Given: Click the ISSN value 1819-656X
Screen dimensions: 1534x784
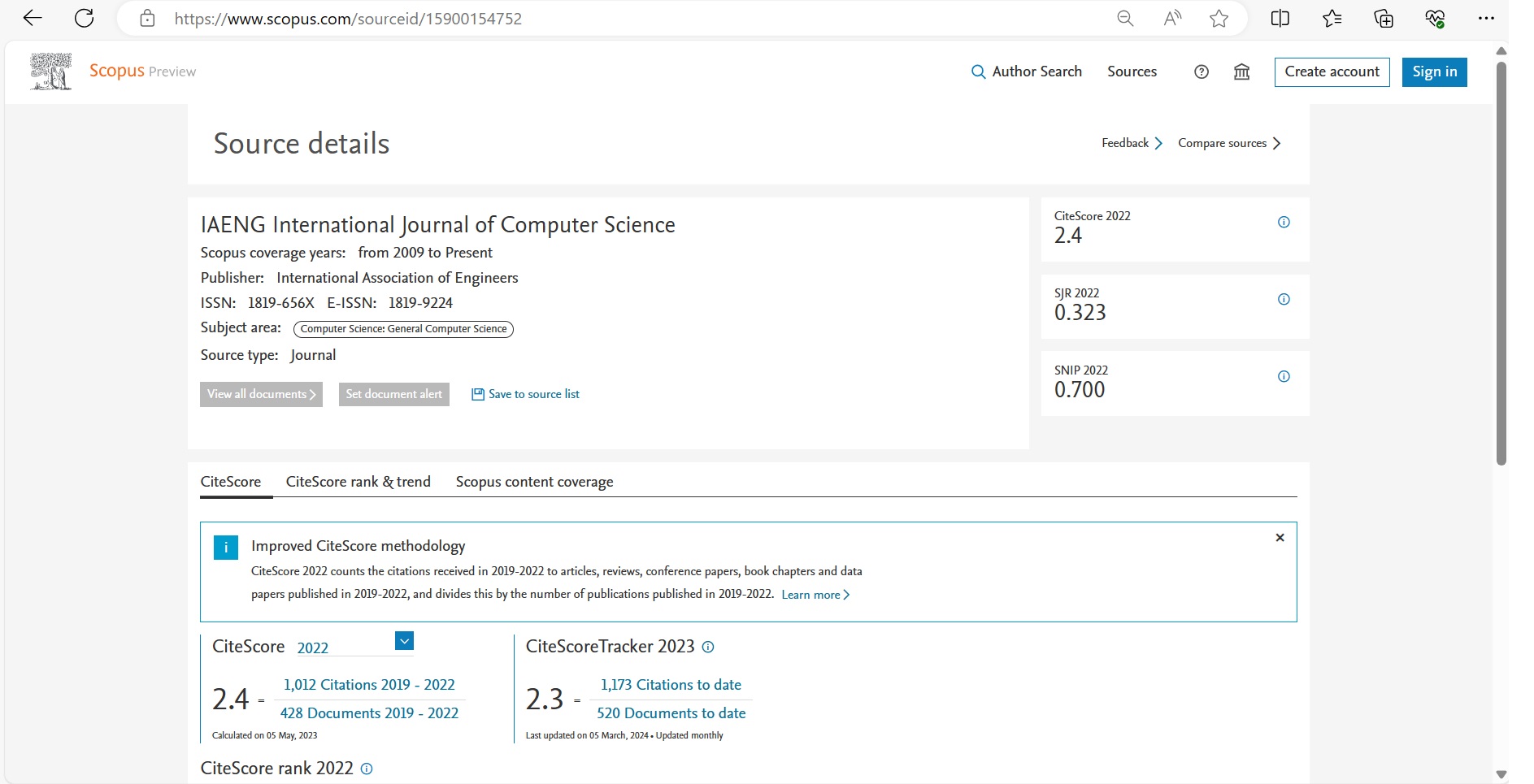Looking at the screenshot, I should [x=280, y=303].
